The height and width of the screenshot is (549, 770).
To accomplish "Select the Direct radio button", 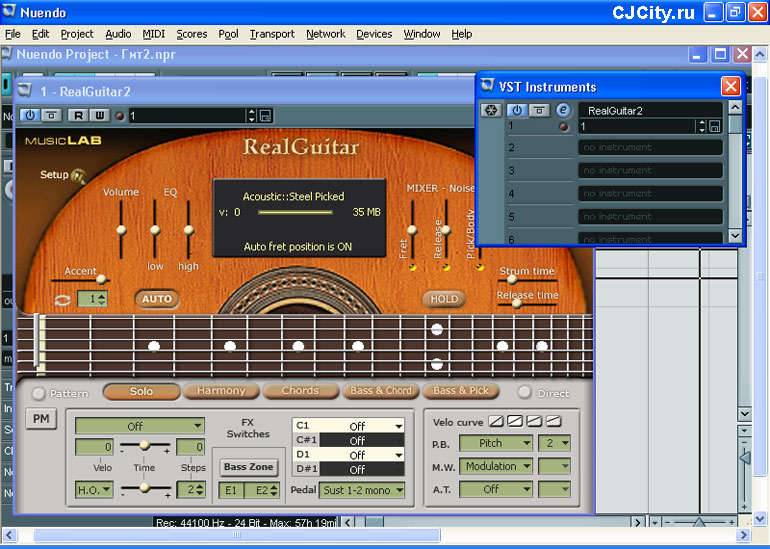I will (524, 392).
